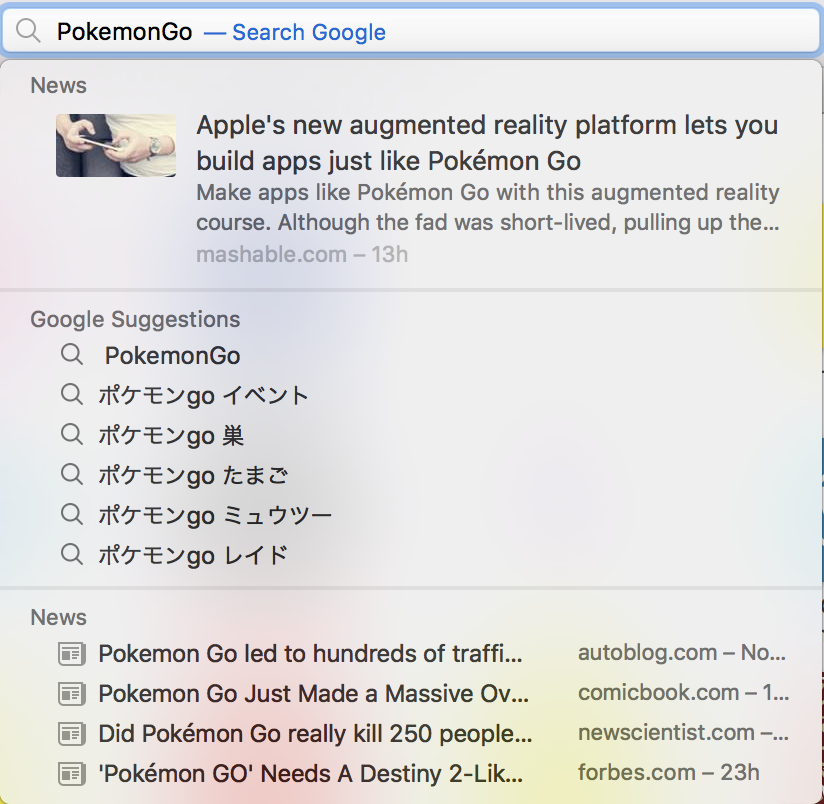The width and height of the screenshot is (824, 804).
Task: Click search icon beside 'ポケモンgo ミュウツー'
Action: (71, 514)
